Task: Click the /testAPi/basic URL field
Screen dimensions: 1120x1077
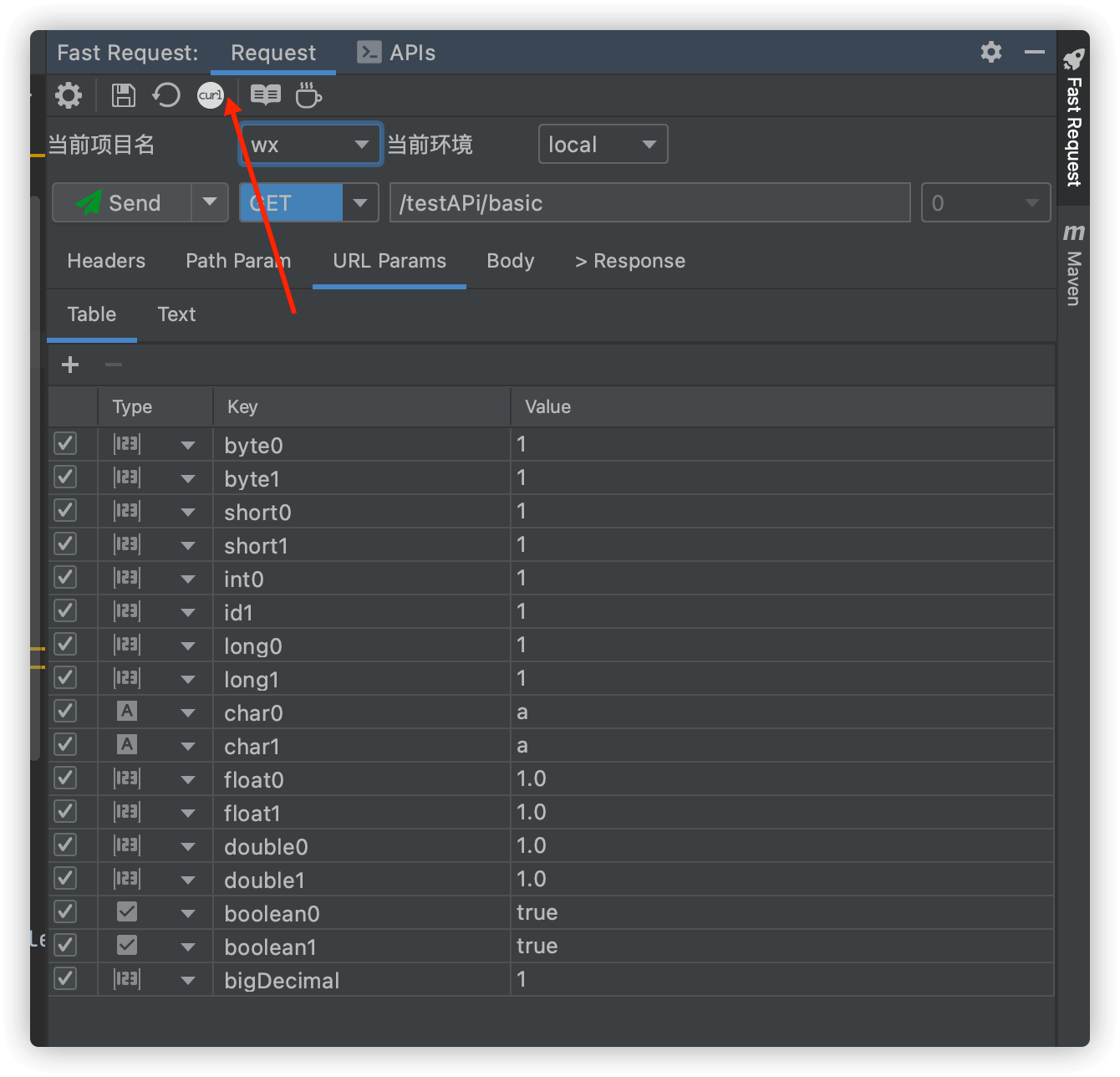Action: coord(649,203)
